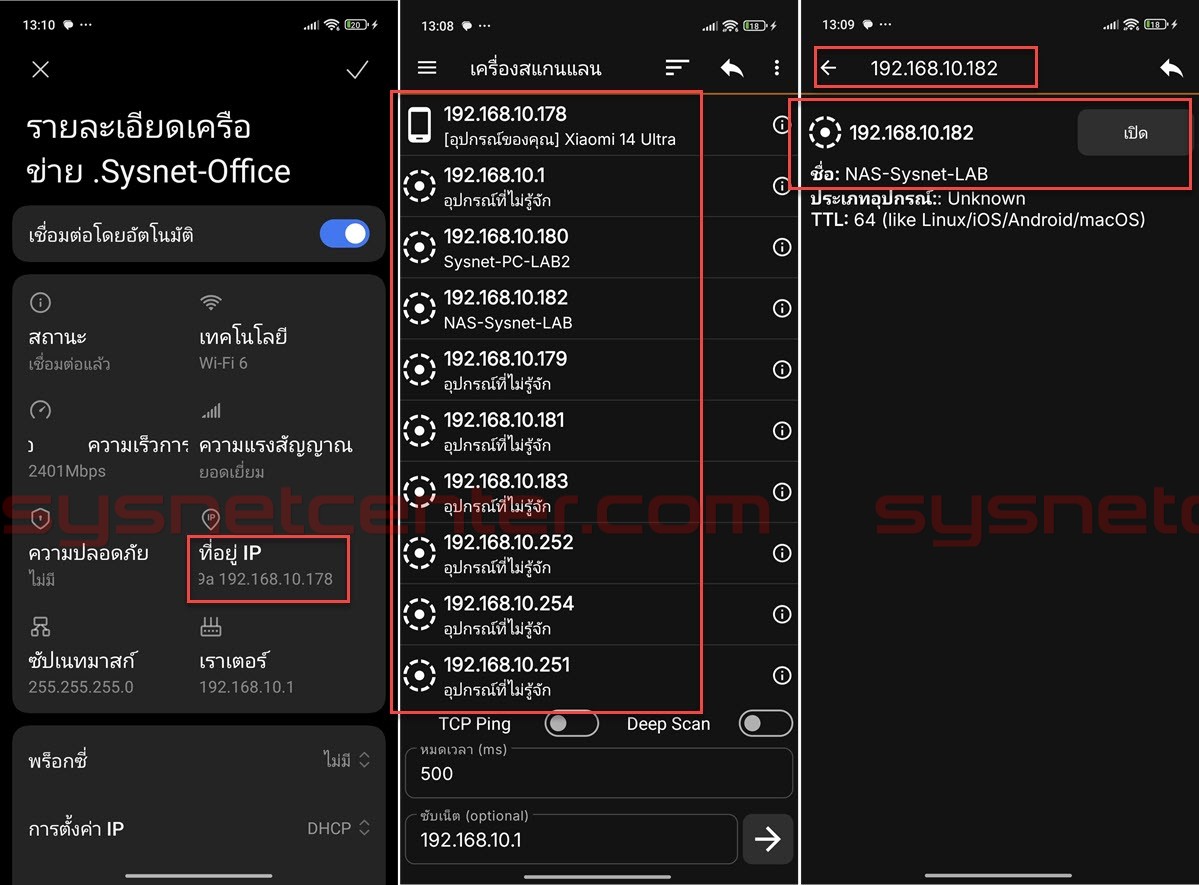
Task: Show info for 192.168.10.254 device
Action: click(781, 614)
